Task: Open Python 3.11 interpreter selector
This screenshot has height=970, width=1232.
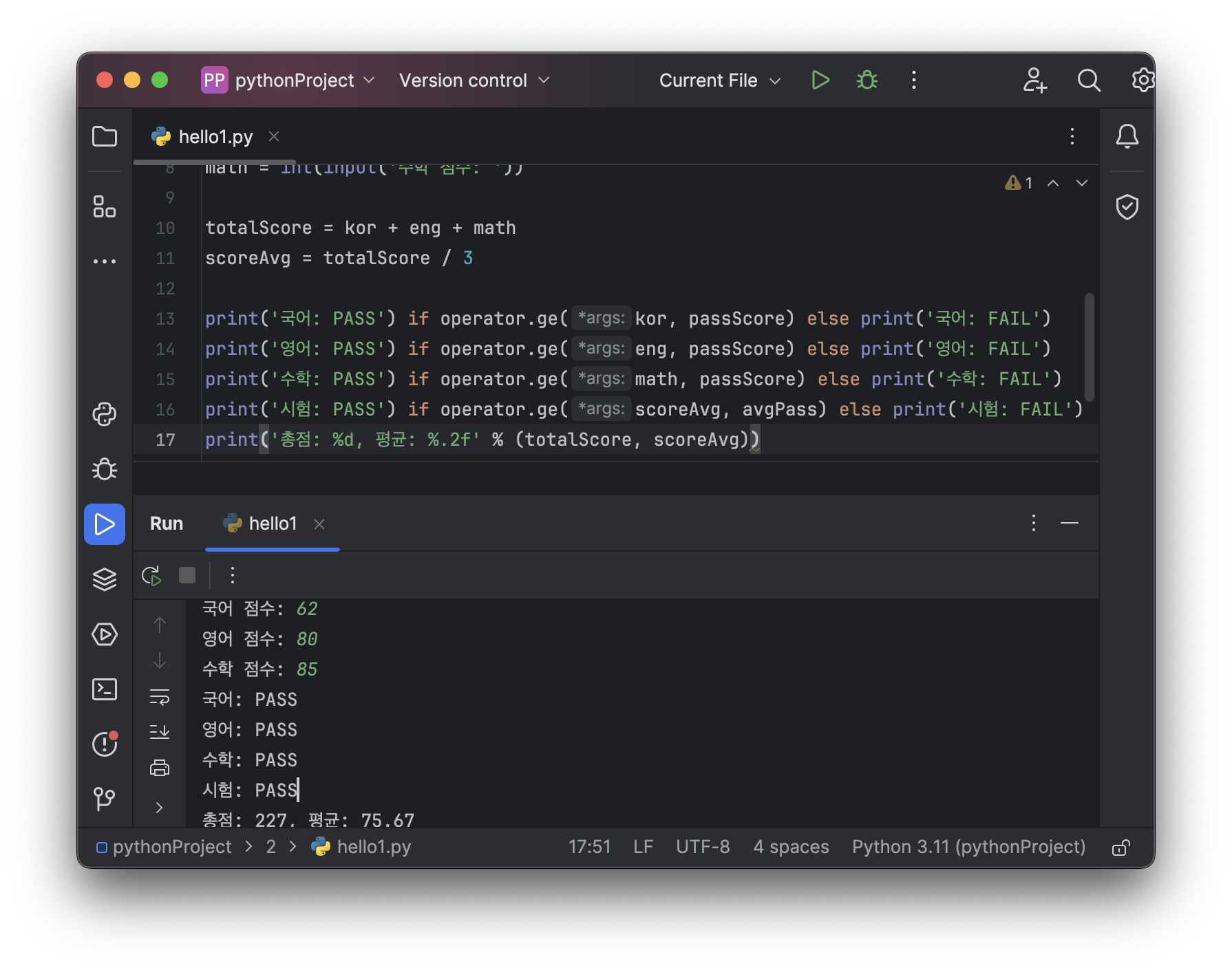Action: click(968, 847)
